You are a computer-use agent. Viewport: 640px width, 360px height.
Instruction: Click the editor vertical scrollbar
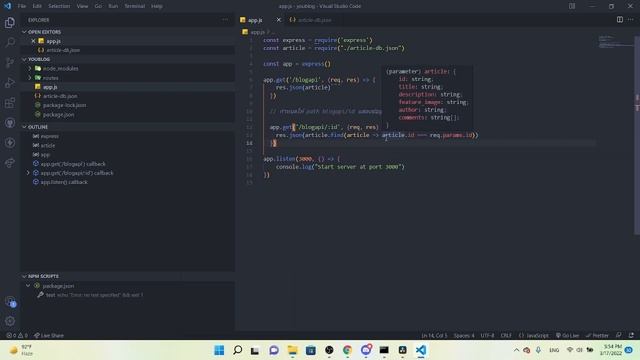637,135
